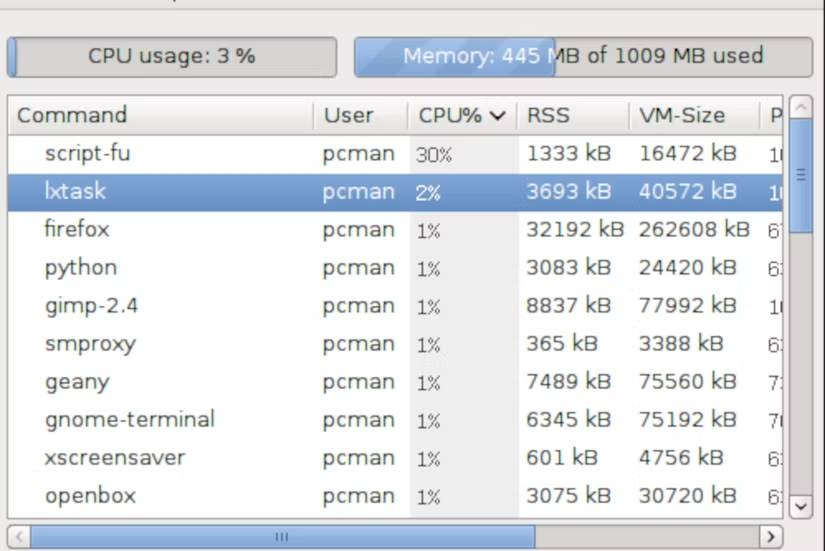Click the pcman user in openbox row

(x=358, y=496)
